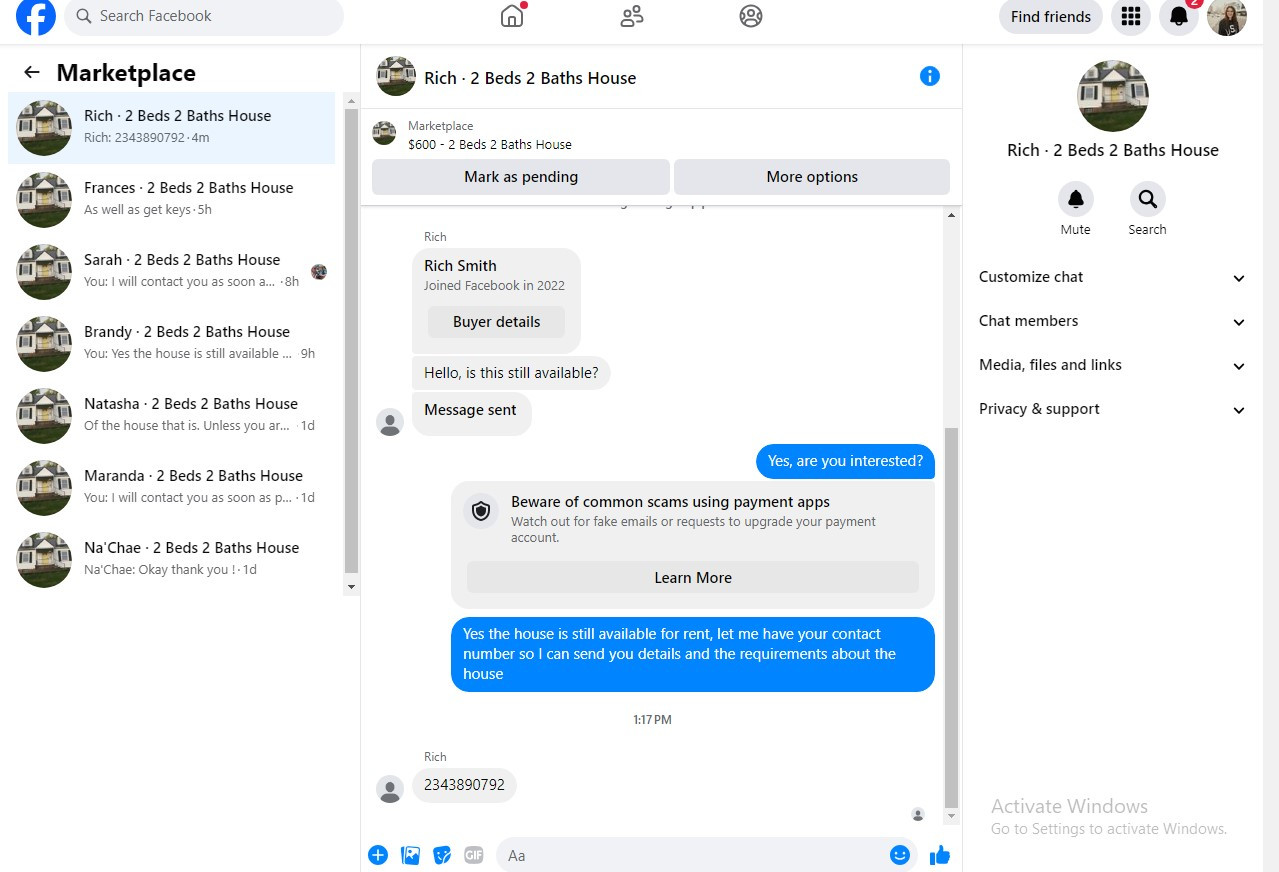Expand the Privacy & support section
This screenshot has height=872, width=1279.
(1112, 409)
